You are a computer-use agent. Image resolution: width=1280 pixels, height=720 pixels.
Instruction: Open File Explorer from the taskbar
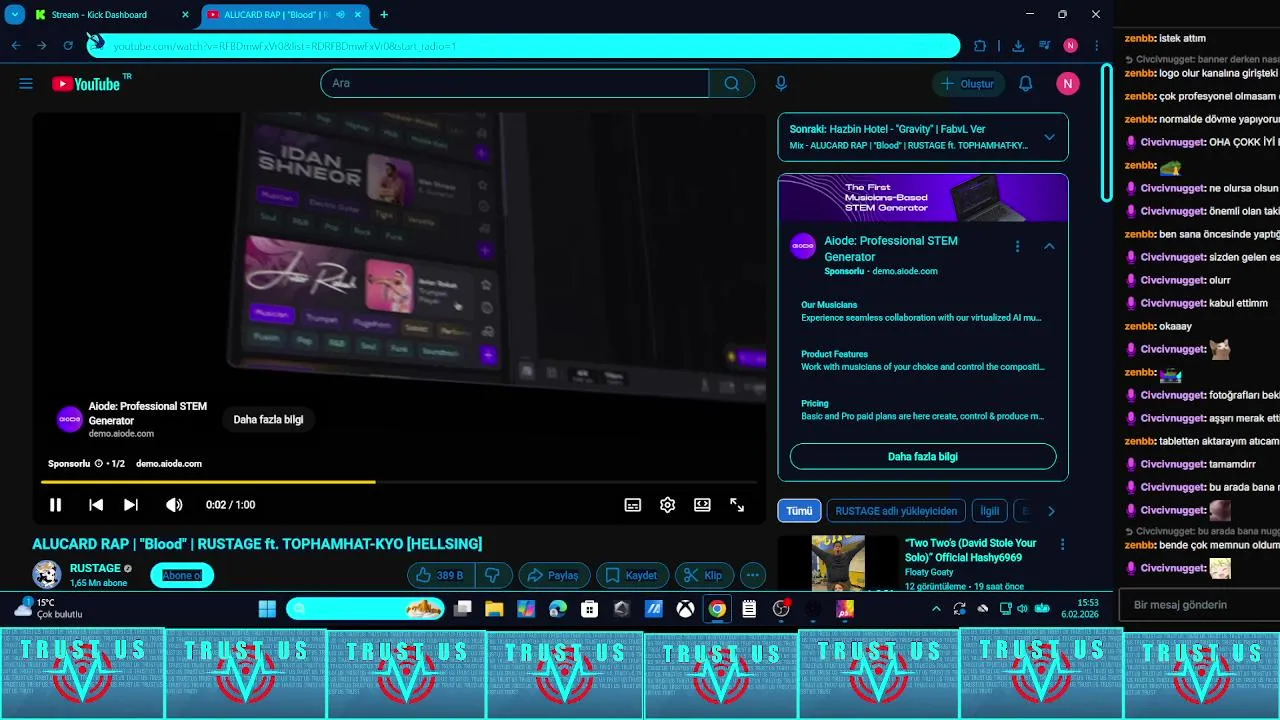tap(494, 609)
